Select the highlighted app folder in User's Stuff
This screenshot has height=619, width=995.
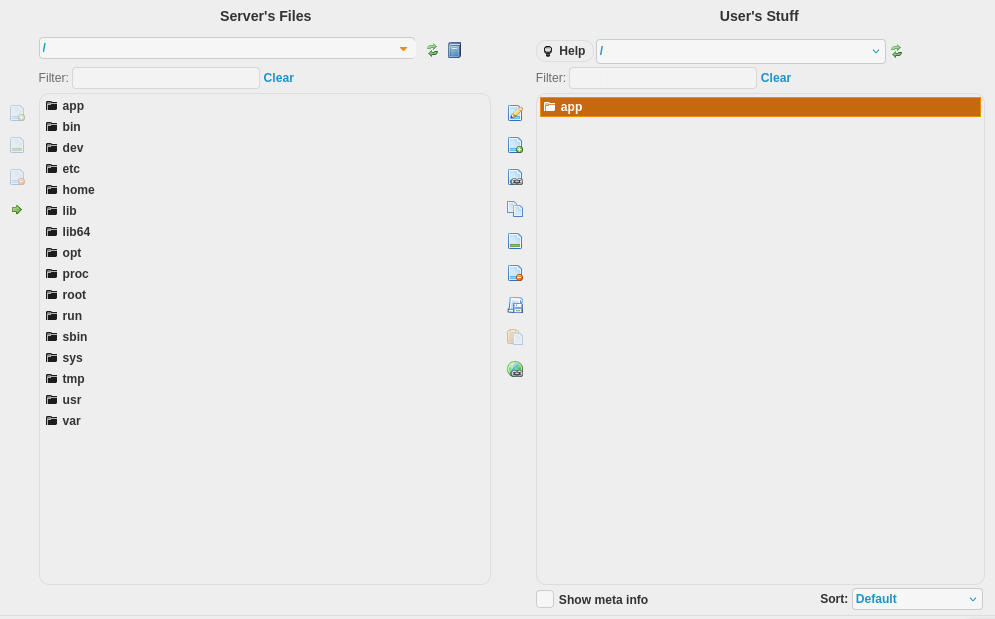[x=571, y=107]
